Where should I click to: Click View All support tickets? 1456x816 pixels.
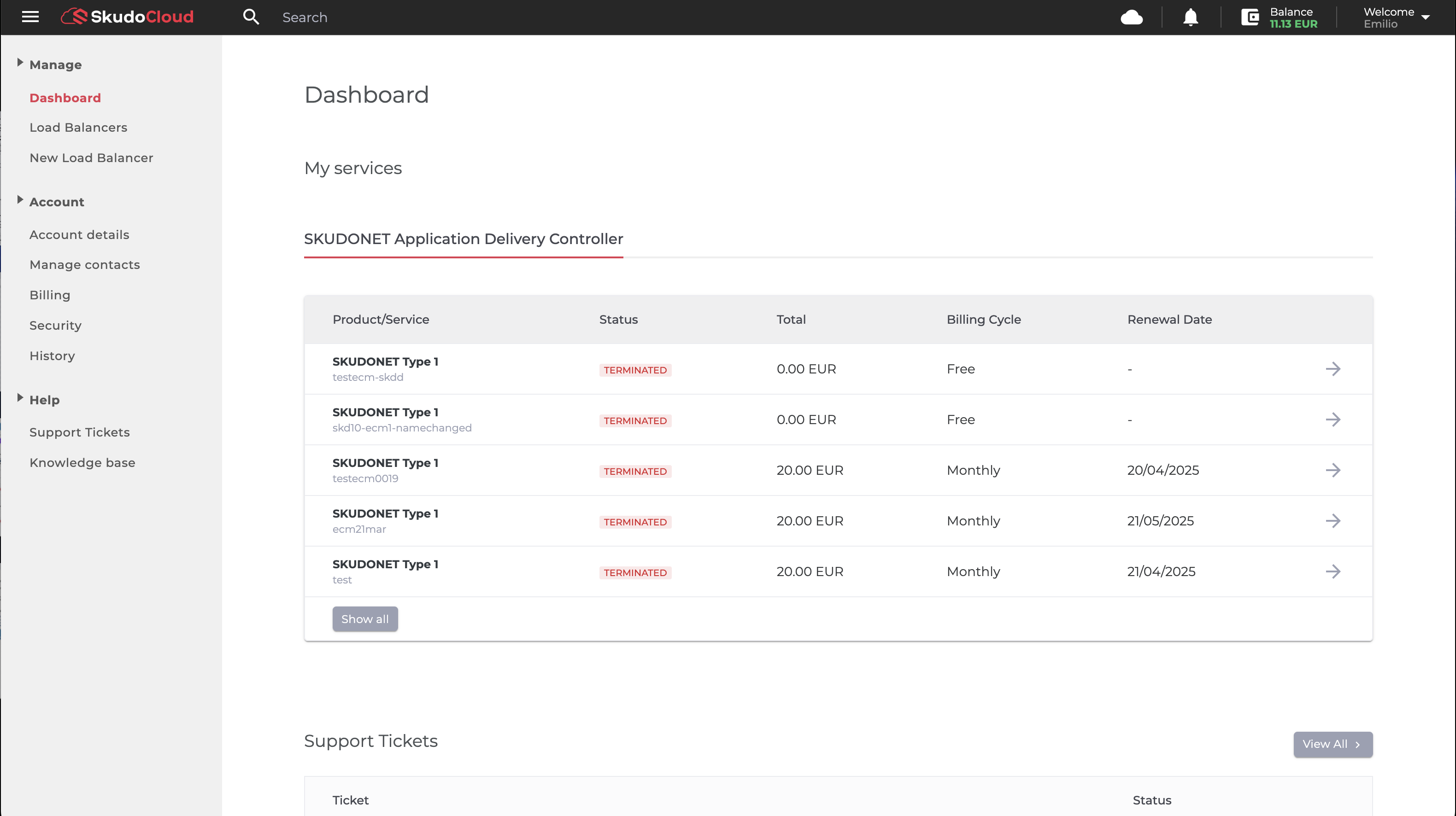(x=1332, y=744)
